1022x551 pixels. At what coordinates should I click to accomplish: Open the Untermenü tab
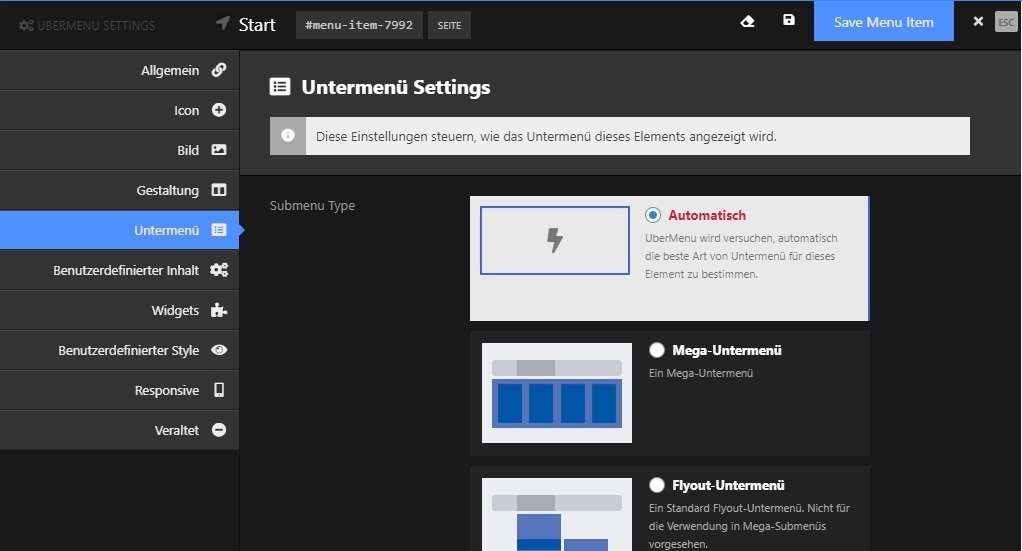pyautogui.click(x=119, y=230)
